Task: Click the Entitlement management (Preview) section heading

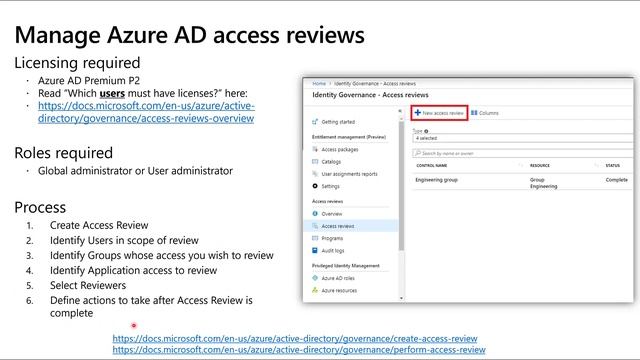Action: click(349, 137)
